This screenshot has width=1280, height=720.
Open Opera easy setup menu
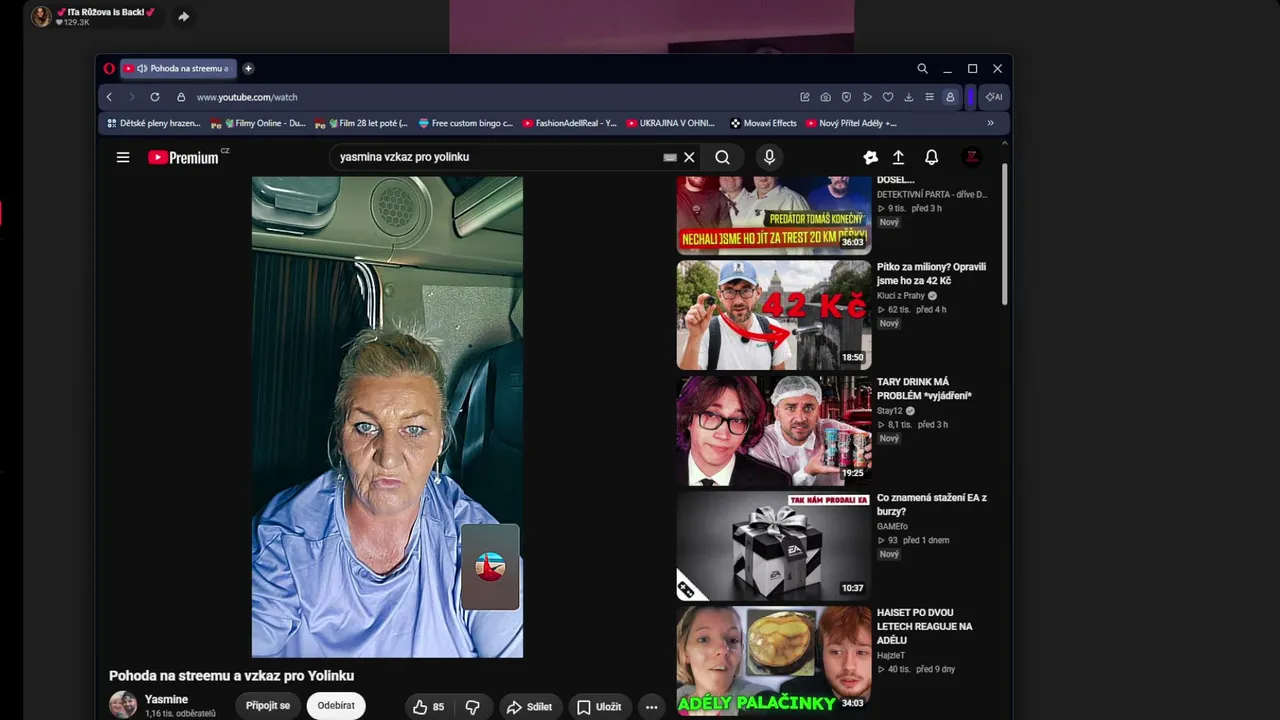[929, 97]
